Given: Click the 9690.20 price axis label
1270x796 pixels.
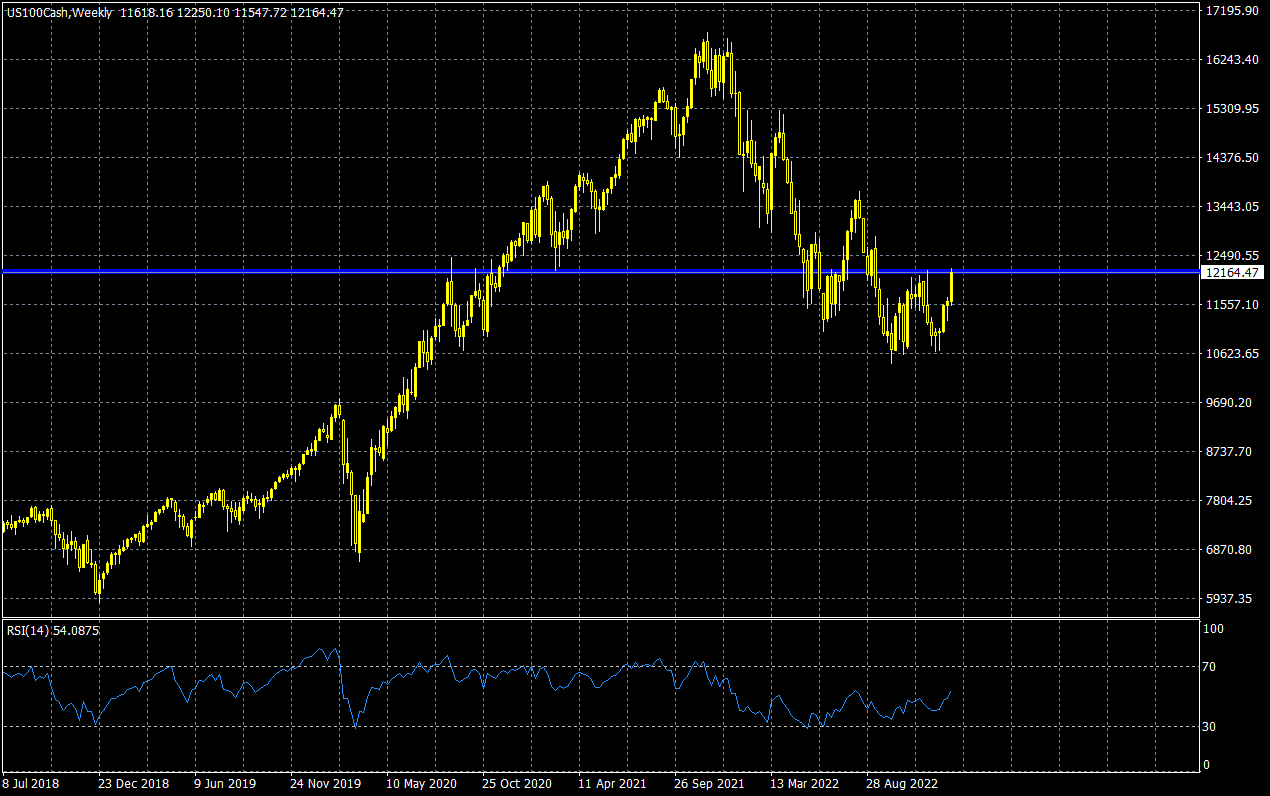Looking at the screenshot, I should point(1228,403).
